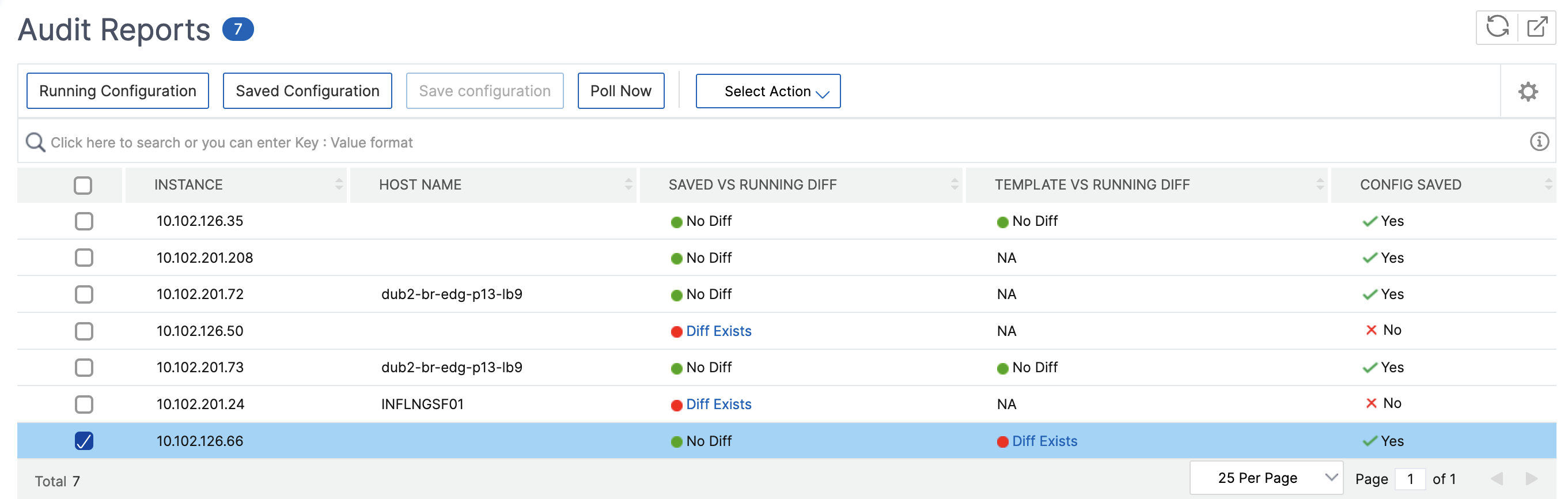1568x499 pixels.
Task: Open template Diff Exists link for 10.102.126.66
Action: [1044, 441]
